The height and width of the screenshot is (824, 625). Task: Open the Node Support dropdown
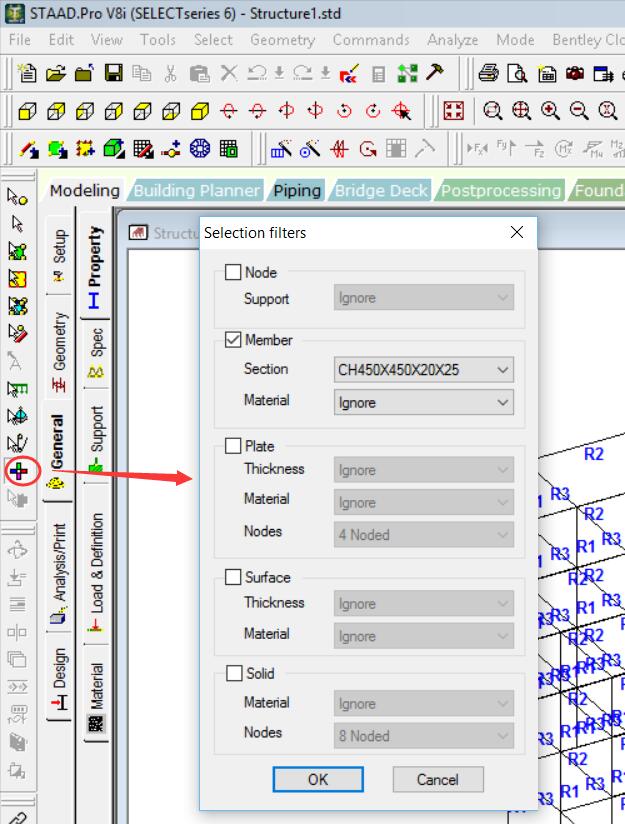pyautogui.click(x=424, y=297)
